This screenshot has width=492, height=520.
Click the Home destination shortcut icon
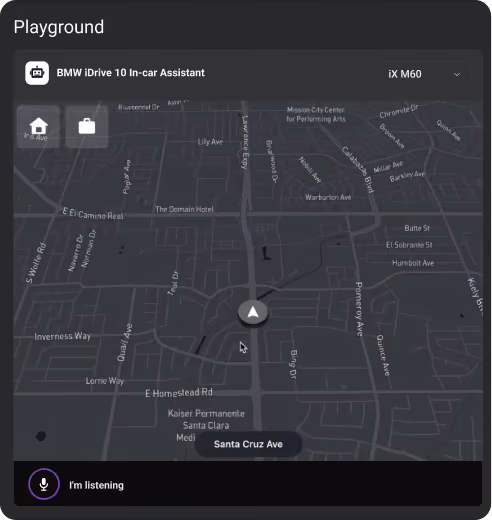click(38, 127)
